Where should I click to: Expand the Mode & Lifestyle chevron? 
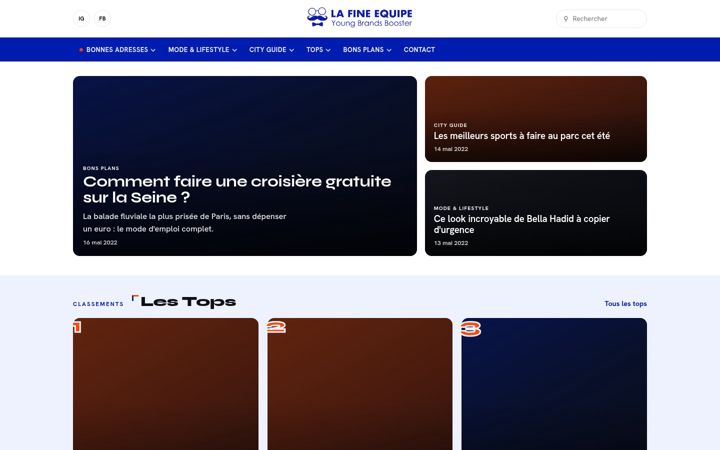coord(235,50)
